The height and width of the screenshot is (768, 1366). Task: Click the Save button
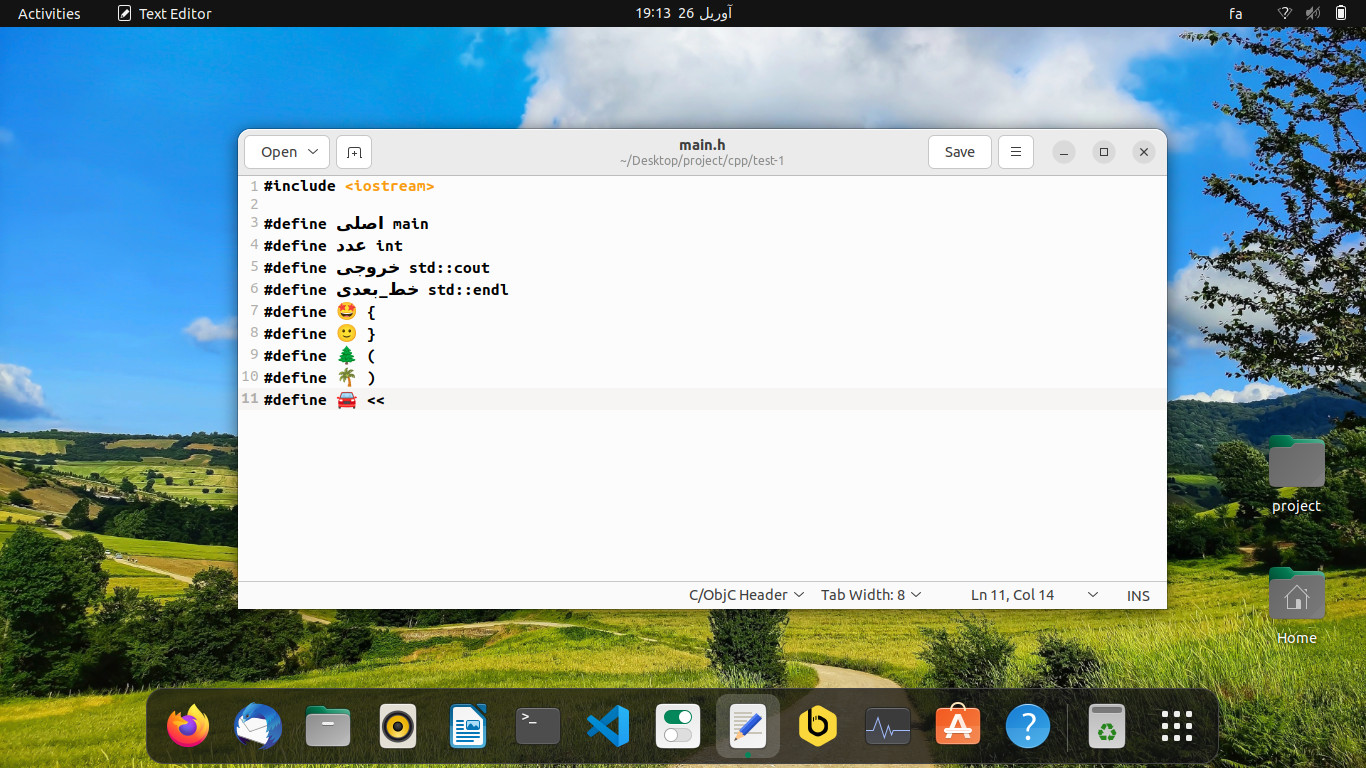[959, 152]
